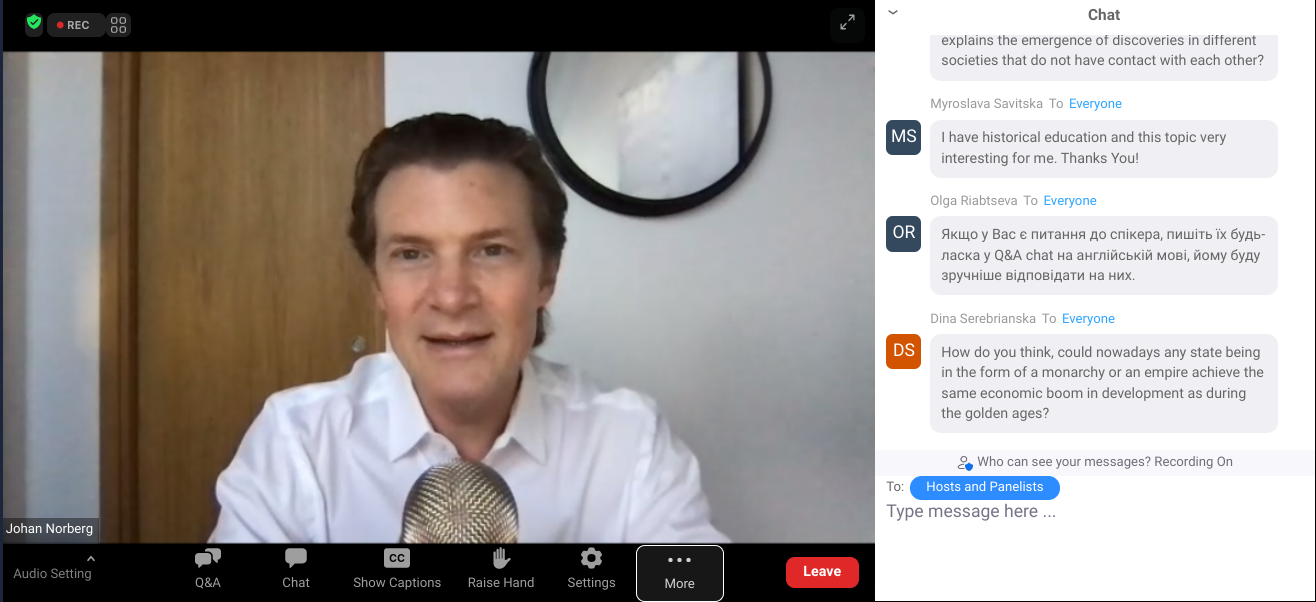
Task: Click the DS avatar of Dina Serebrianska
Action: pyautogui.click(x=904, y=351)
